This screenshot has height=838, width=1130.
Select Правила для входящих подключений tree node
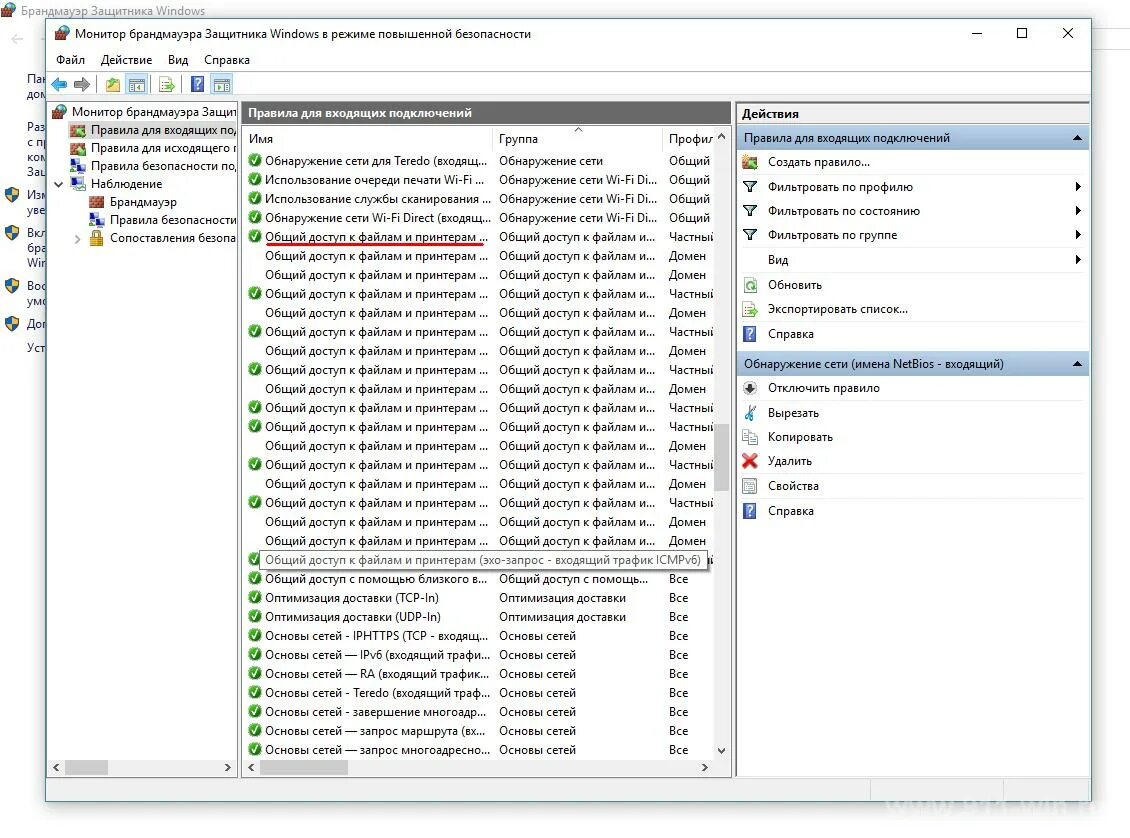pos(163,130)
